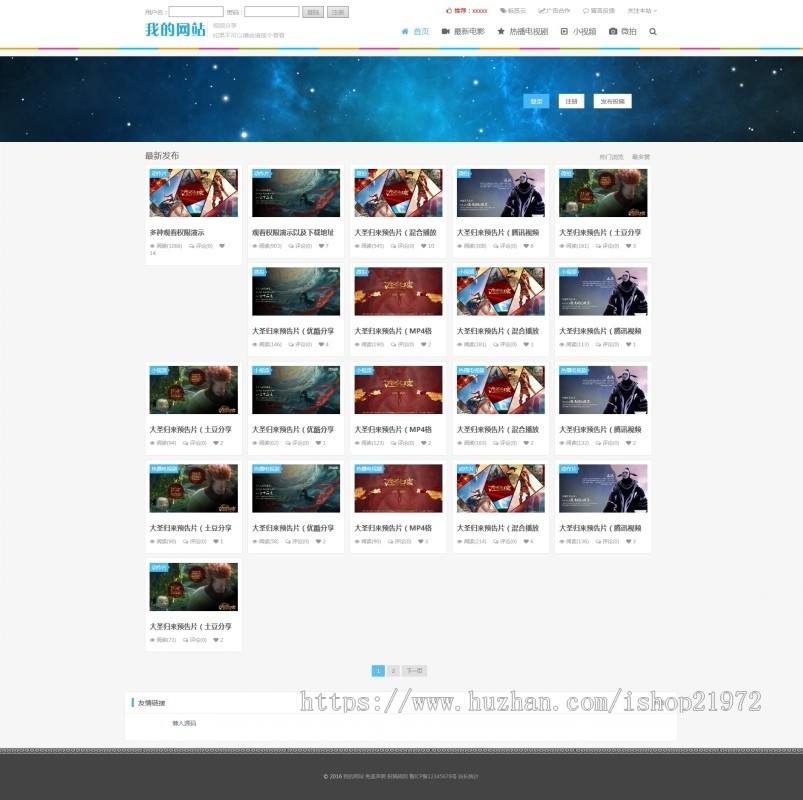Click white 注册 button on the starry banner
803x800 pixels.
[571, 101]
